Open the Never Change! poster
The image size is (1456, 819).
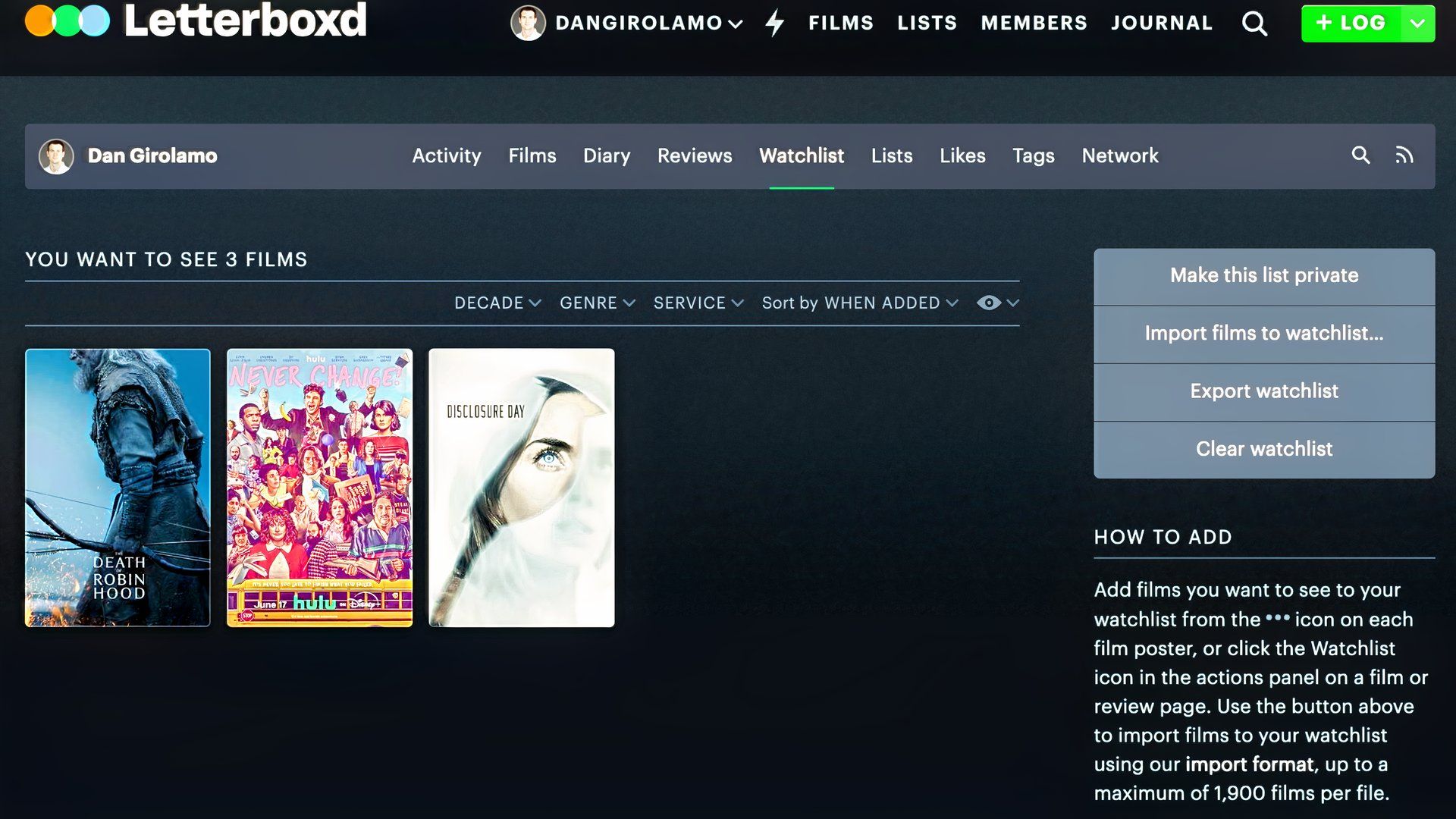tap(320, 488)
